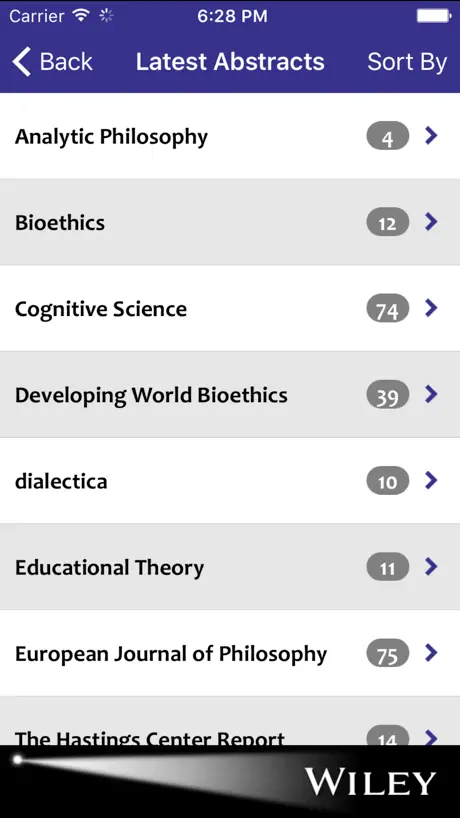This screenshot has height=818, width=460.
Task: Select the Cognitive Science journal
Action: pyautogui.click(x=230, y=308)
